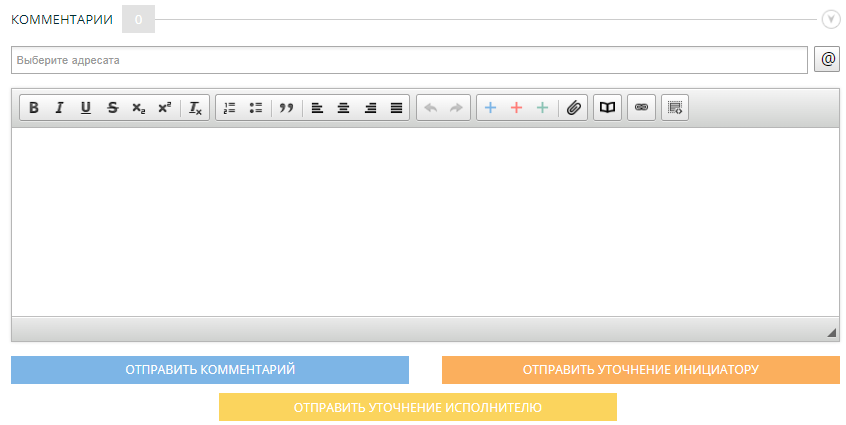Open the @ addressee picker
The height and width of the screenshot is (425, 846).
point(828,59)
